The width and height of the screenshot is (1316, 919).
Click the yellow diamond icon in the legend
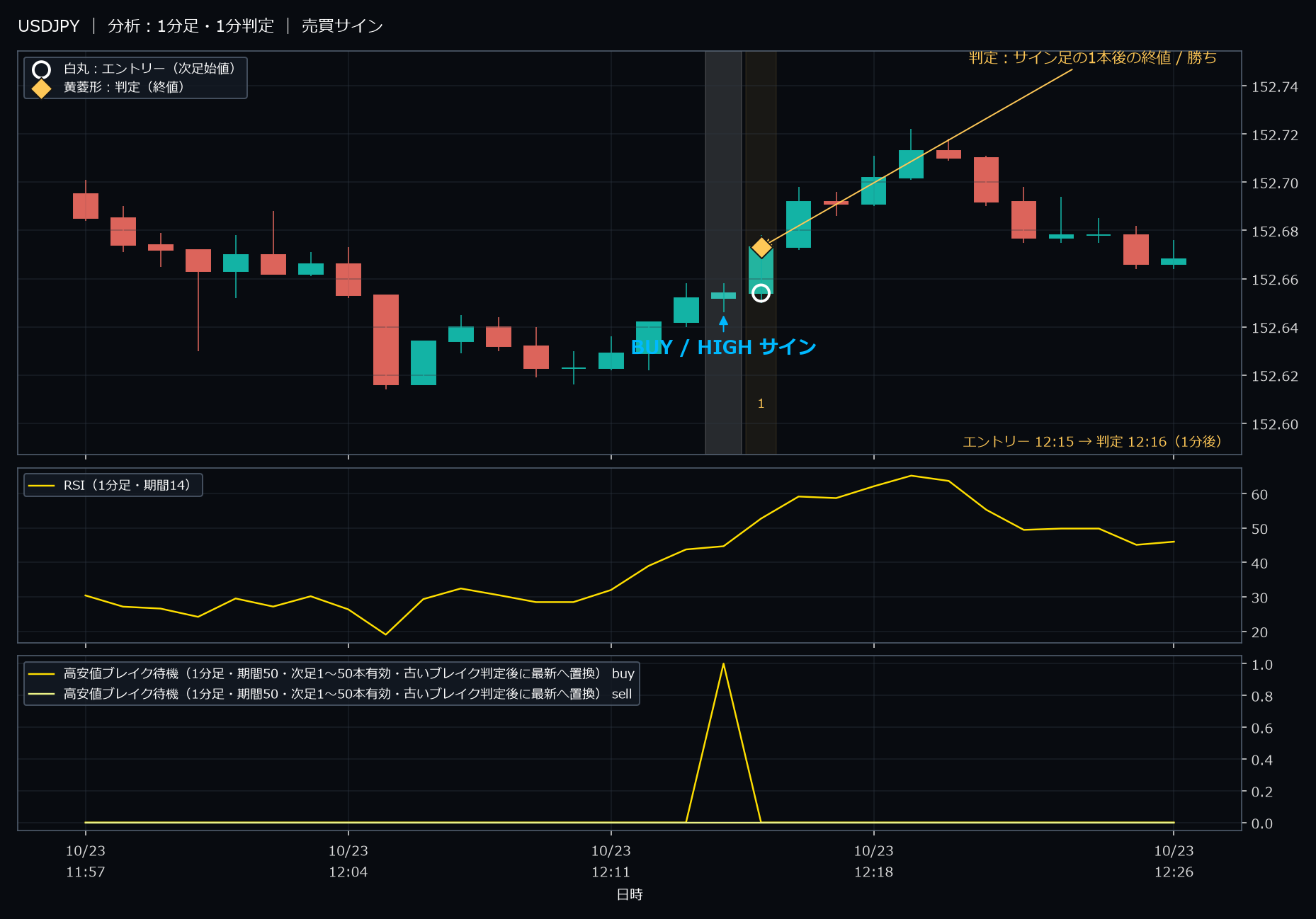[42, 89]
